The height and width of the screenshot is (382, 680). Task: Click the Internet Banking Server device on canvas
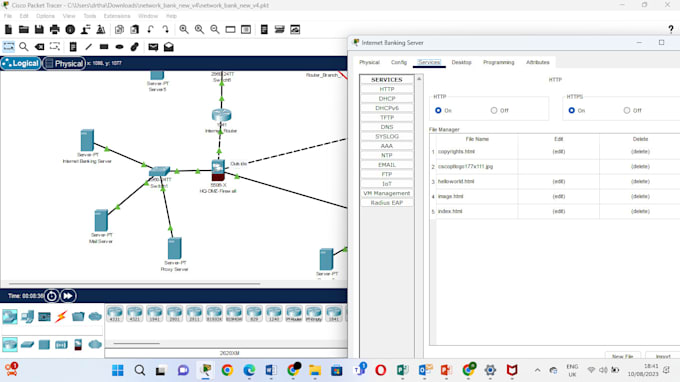click(87, 140)
